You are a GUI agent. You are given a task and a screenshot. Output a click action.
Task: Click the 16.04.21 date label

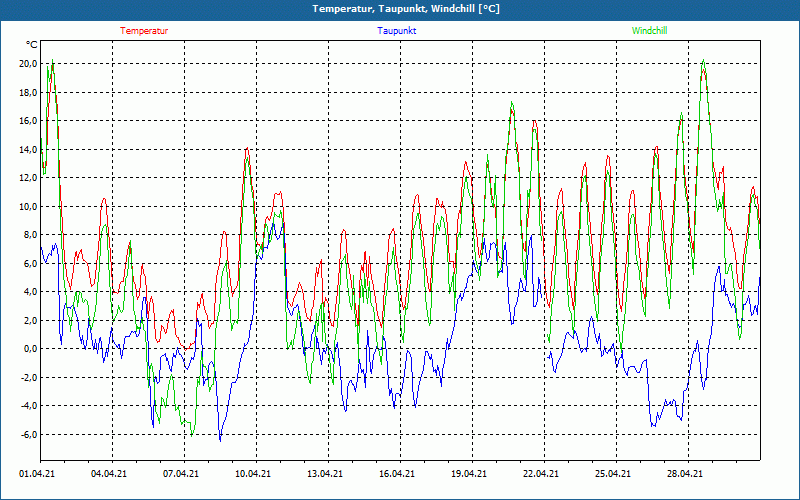click(x=397, y=474)
